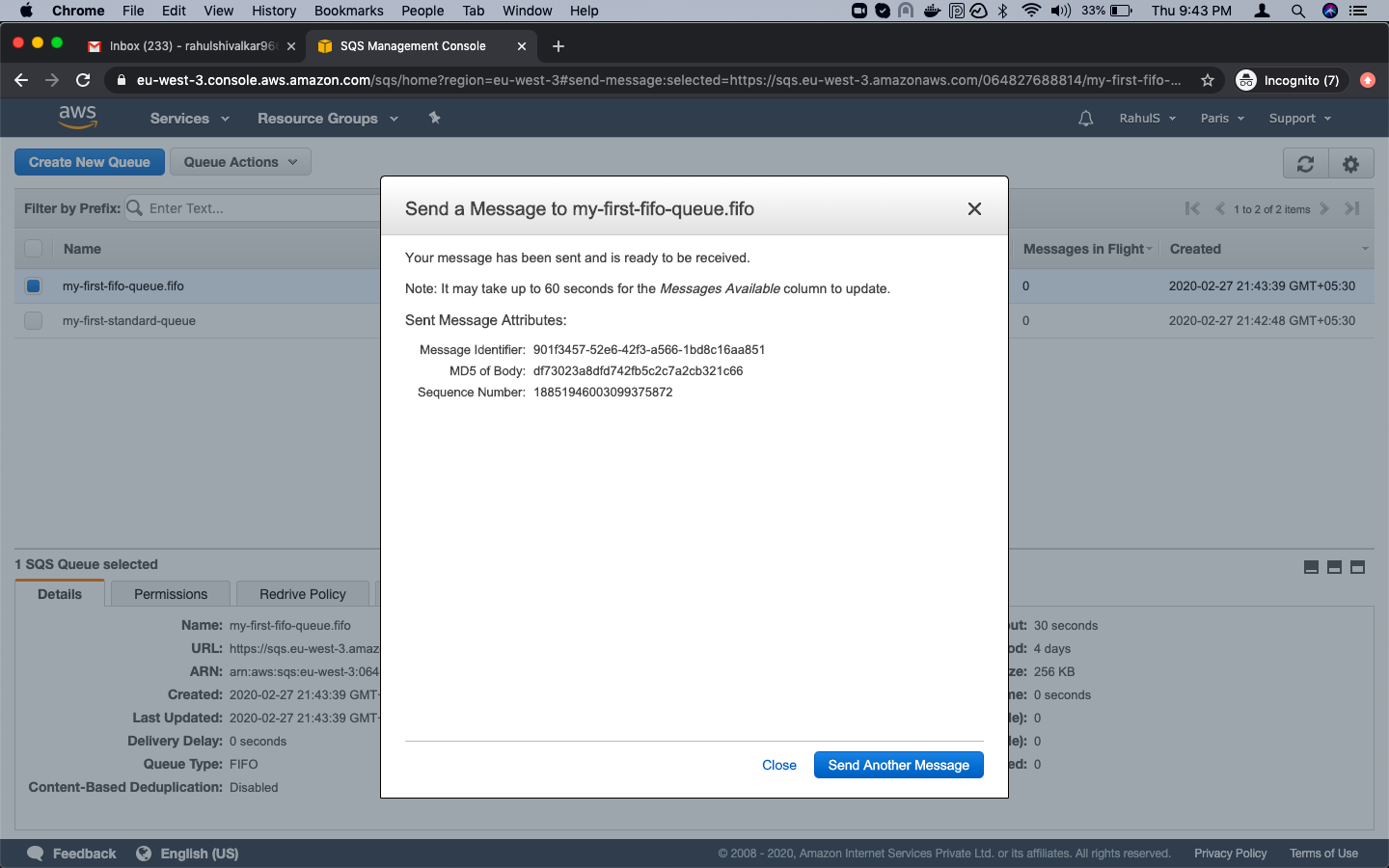
Task: Uncheck the my-first-fifo-queue.fifo checkbox
Action: (x=33, y=285)
